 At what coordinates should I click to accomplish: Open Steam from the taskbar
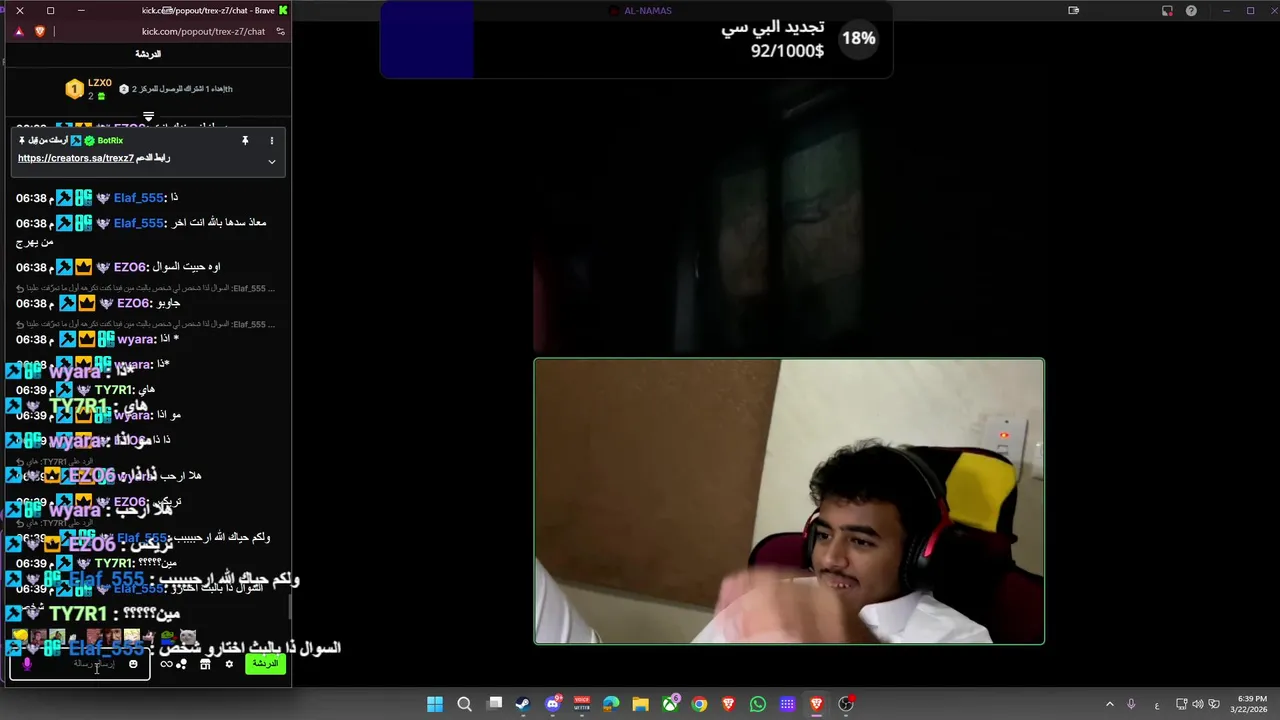point(523,704)
